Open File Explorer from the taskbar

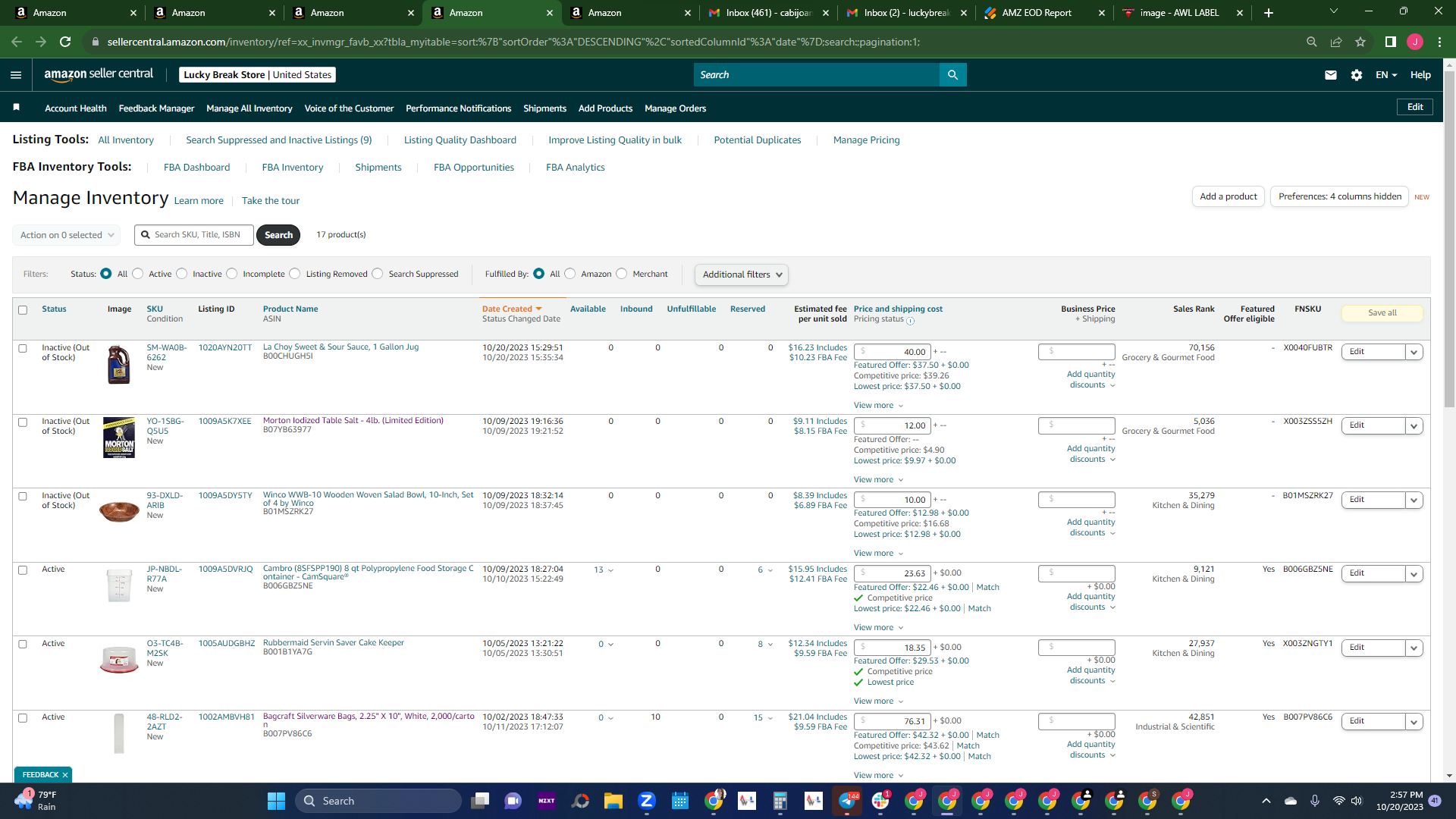[613, 801]
